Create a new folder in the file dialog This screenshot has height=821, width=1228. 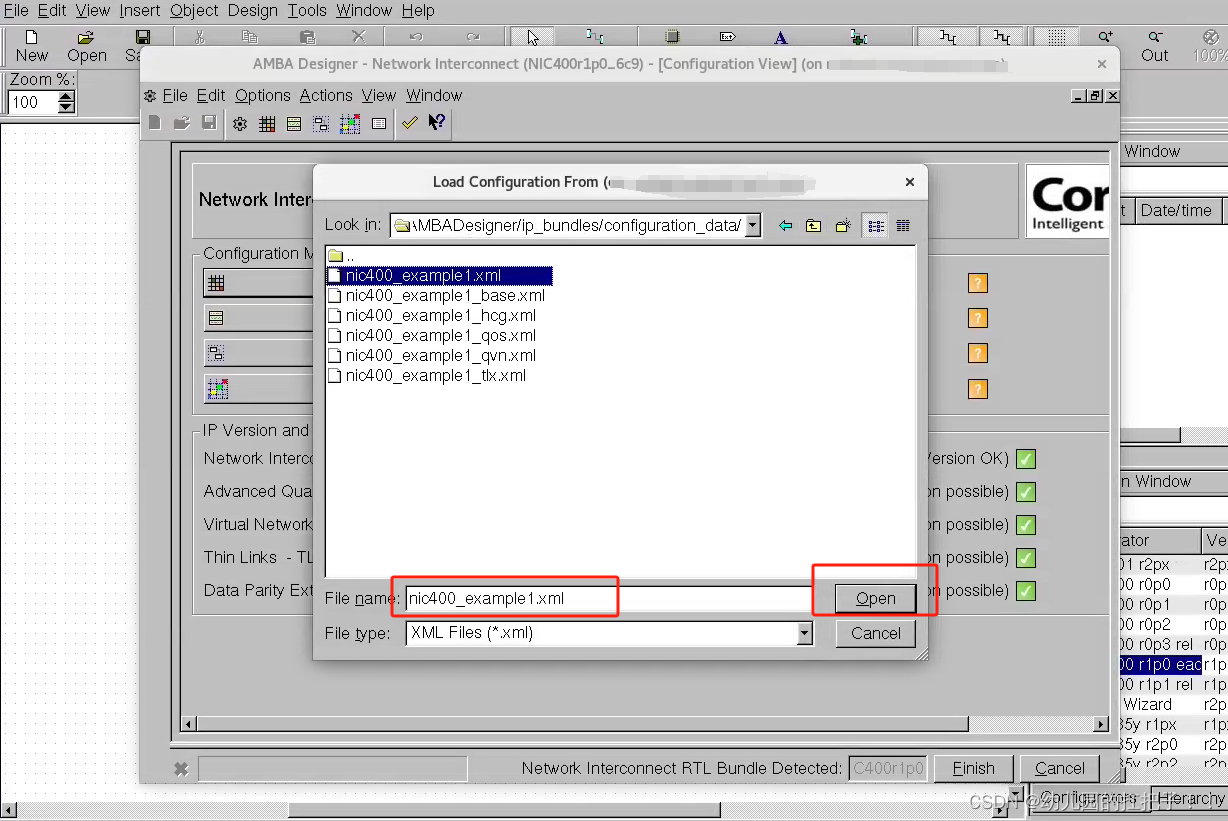tap(842, 225)
